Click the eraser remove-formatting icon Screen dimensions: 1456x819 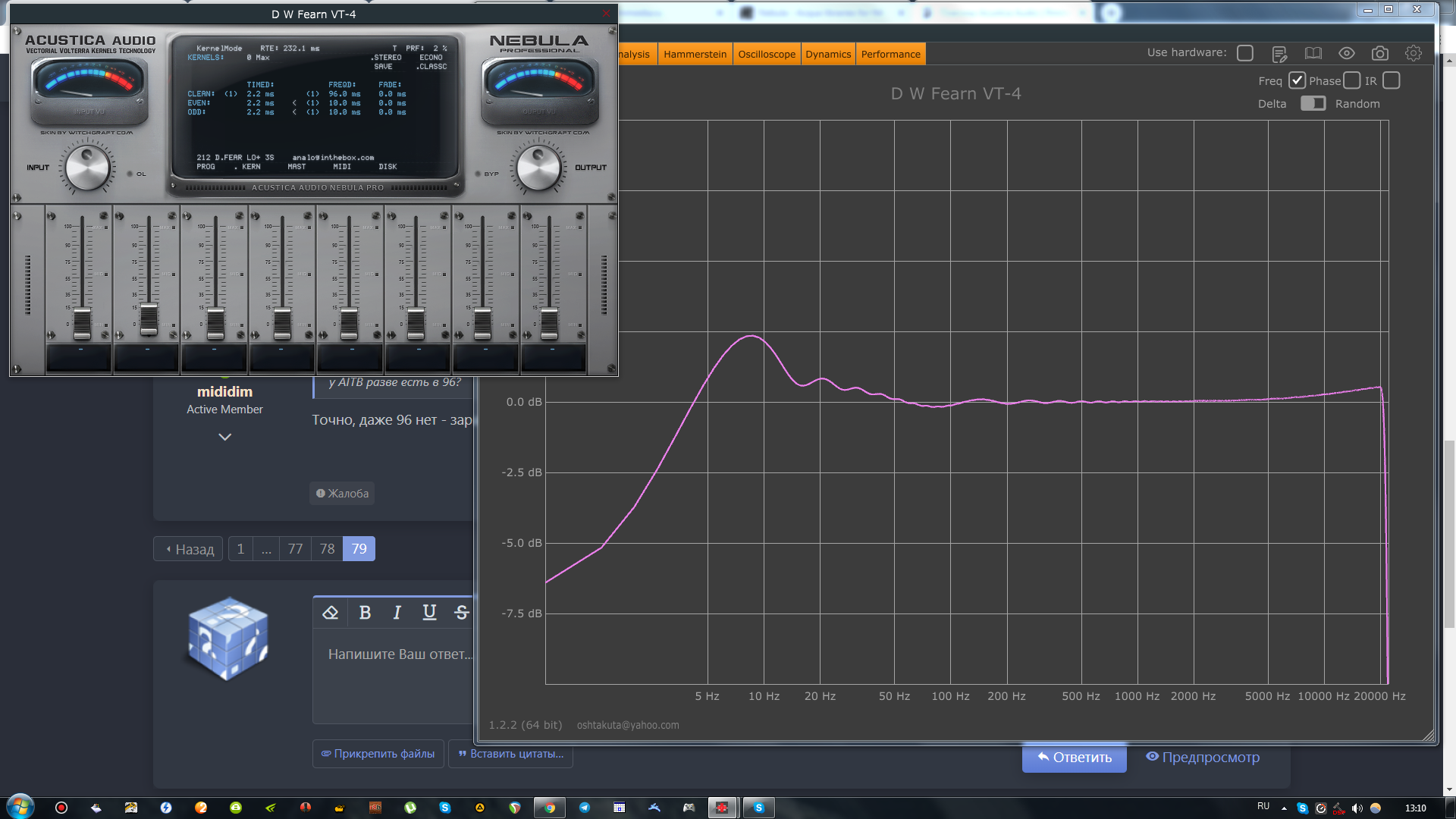point(330,613)
